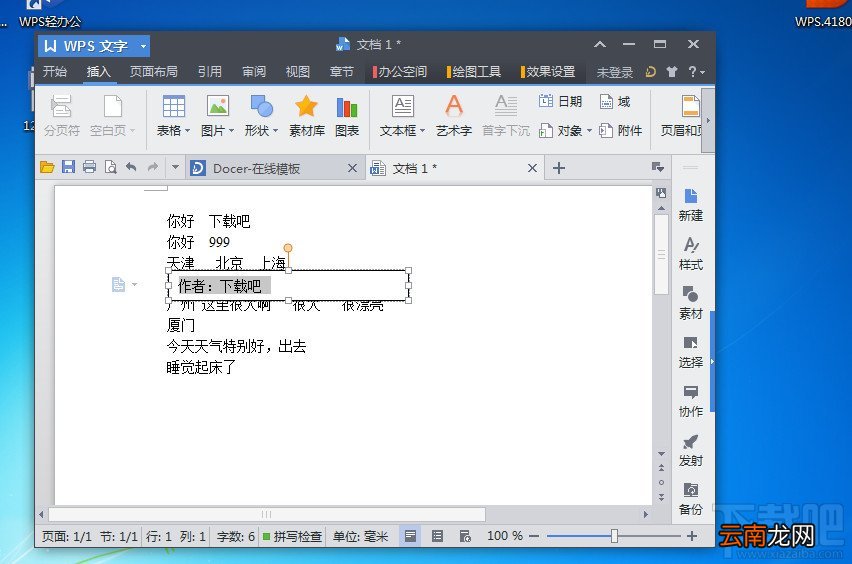The height and width of the screenshot is (564, 852).
Task: Click 新建 in the side panel
Action: coord(691,205)
